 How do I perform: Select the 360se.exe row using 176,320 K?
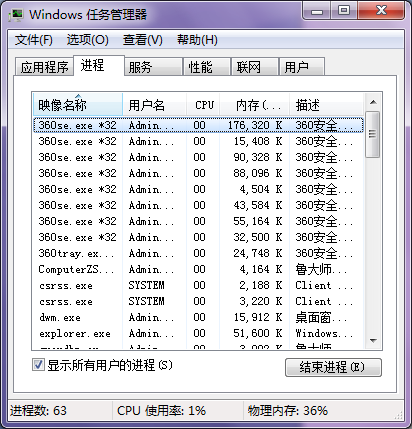click(x=198, y=125)
